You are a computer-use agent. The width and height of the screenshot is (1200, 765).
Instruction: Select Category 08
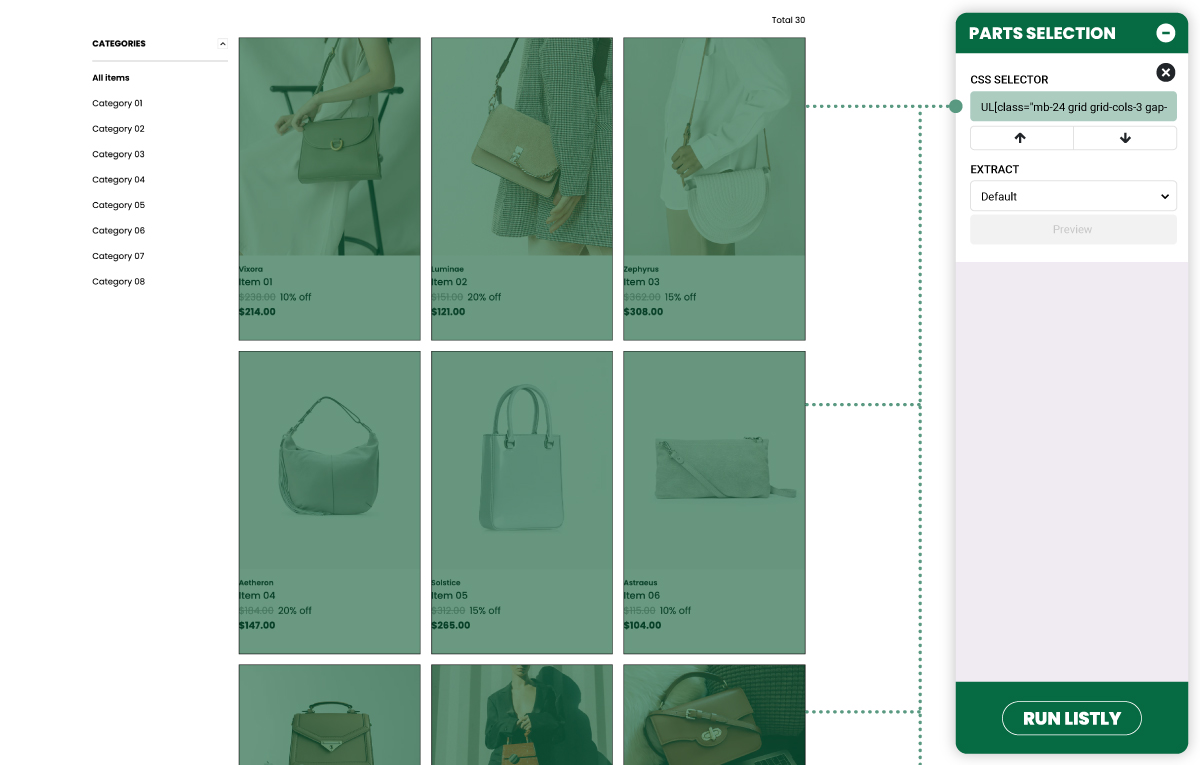point(118,282)
